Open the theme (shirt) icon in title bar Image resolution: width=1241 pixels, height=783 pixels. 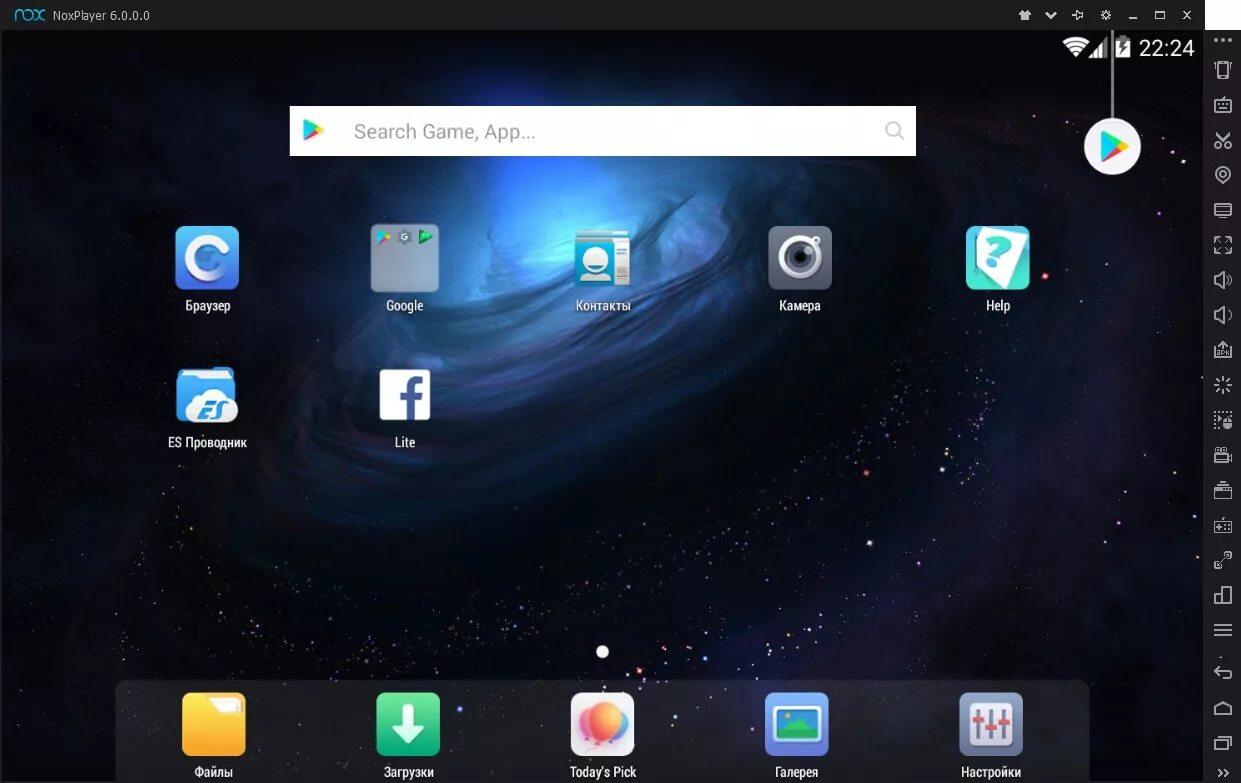pos(1024,15)
